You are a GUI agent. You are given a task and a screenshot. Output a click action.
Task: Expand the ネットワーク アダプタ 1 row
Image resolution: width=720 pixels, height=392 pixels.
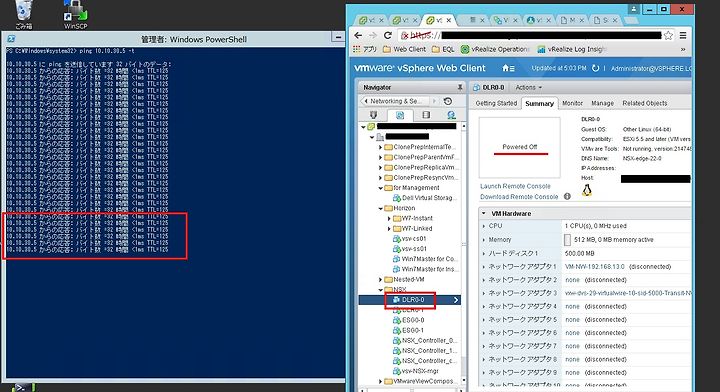[484, 267]
